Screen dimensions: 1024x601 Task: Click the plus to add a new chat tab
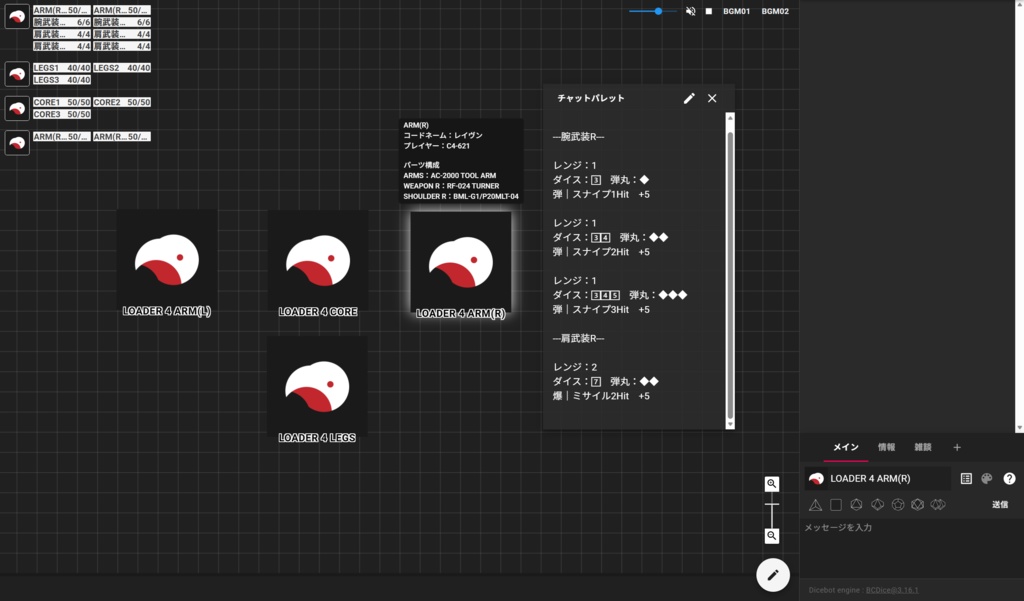tap(957, 447)
